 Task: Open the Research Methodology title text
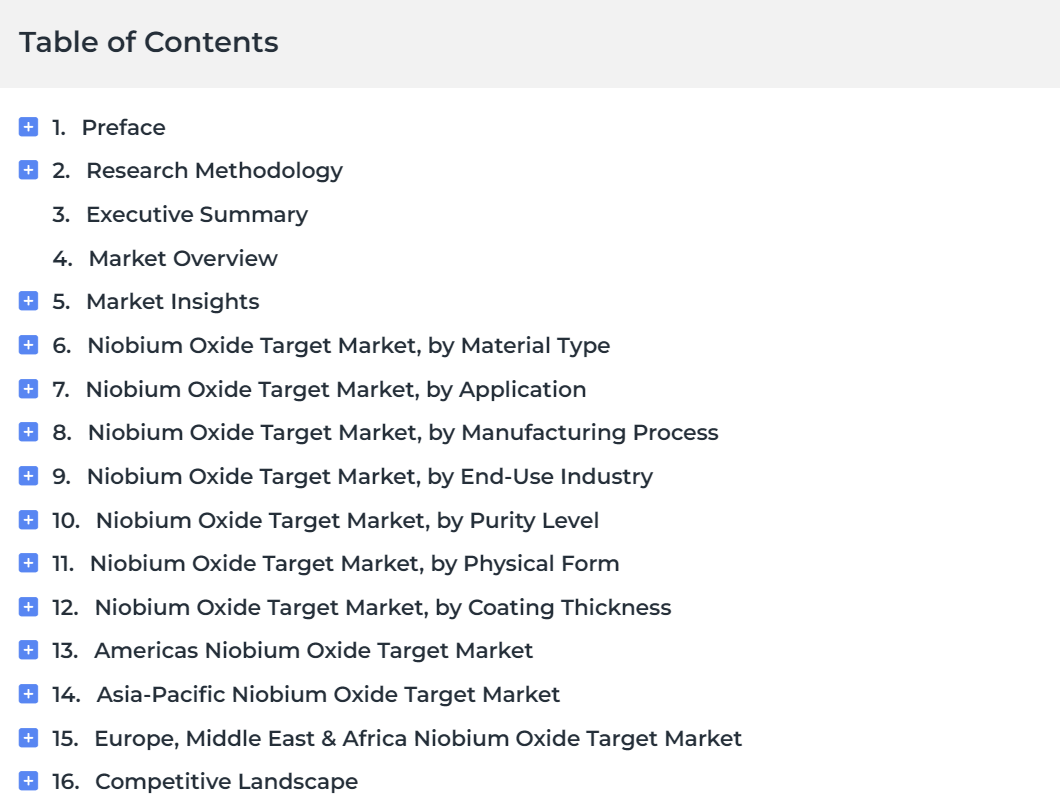pos(214,171)
